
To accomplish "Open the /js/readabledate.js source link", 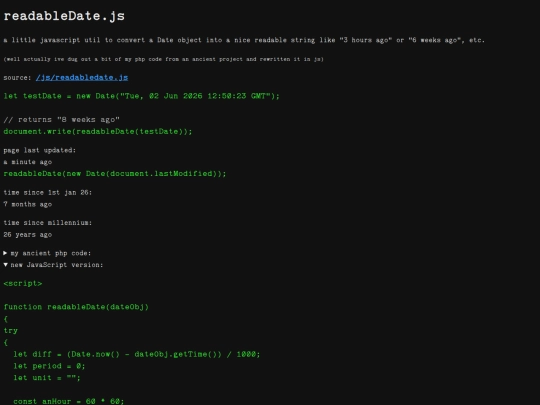I will coord(82,77).
